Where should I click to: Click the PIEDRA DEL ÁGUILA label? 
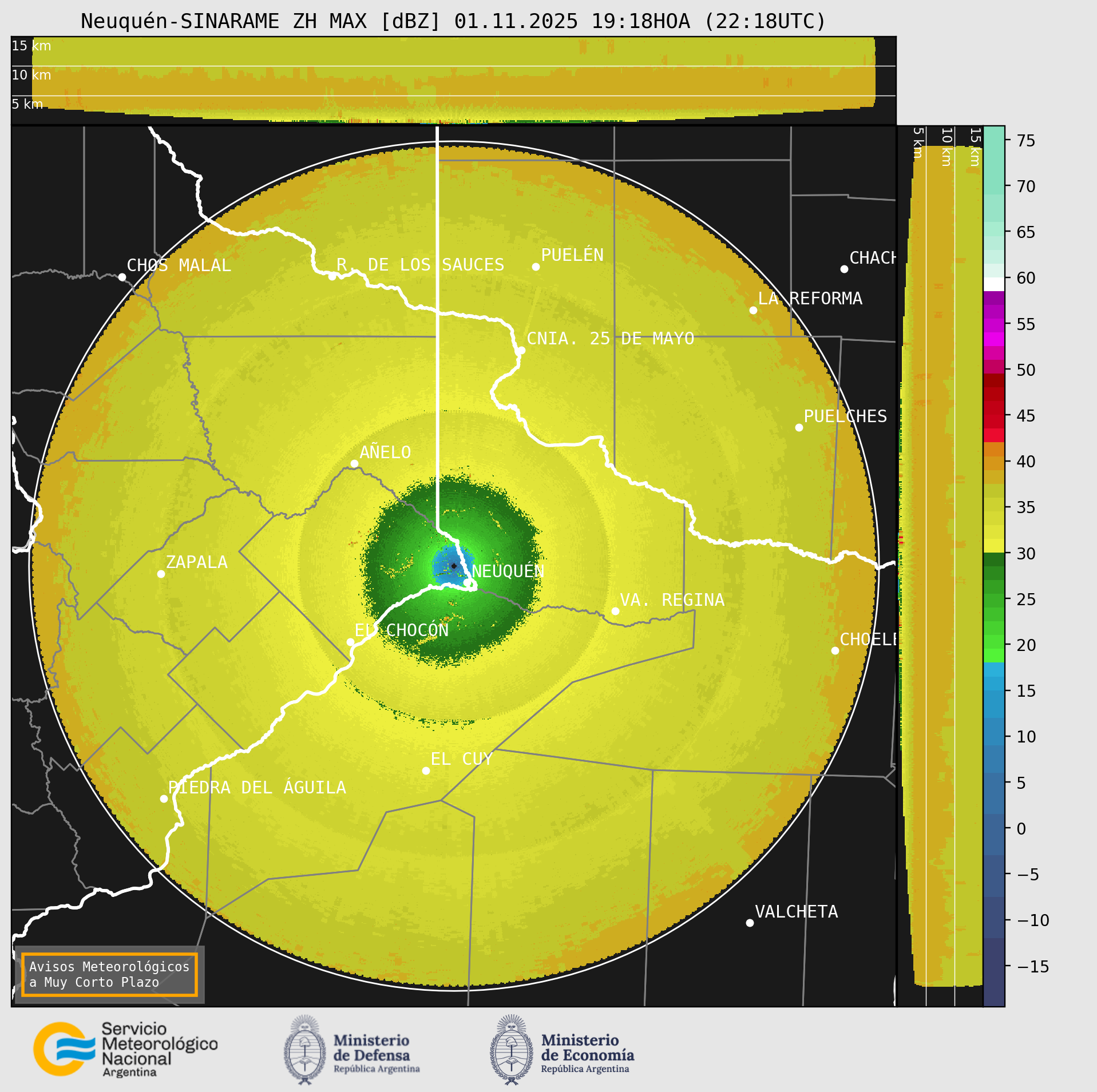click(257, 788)
